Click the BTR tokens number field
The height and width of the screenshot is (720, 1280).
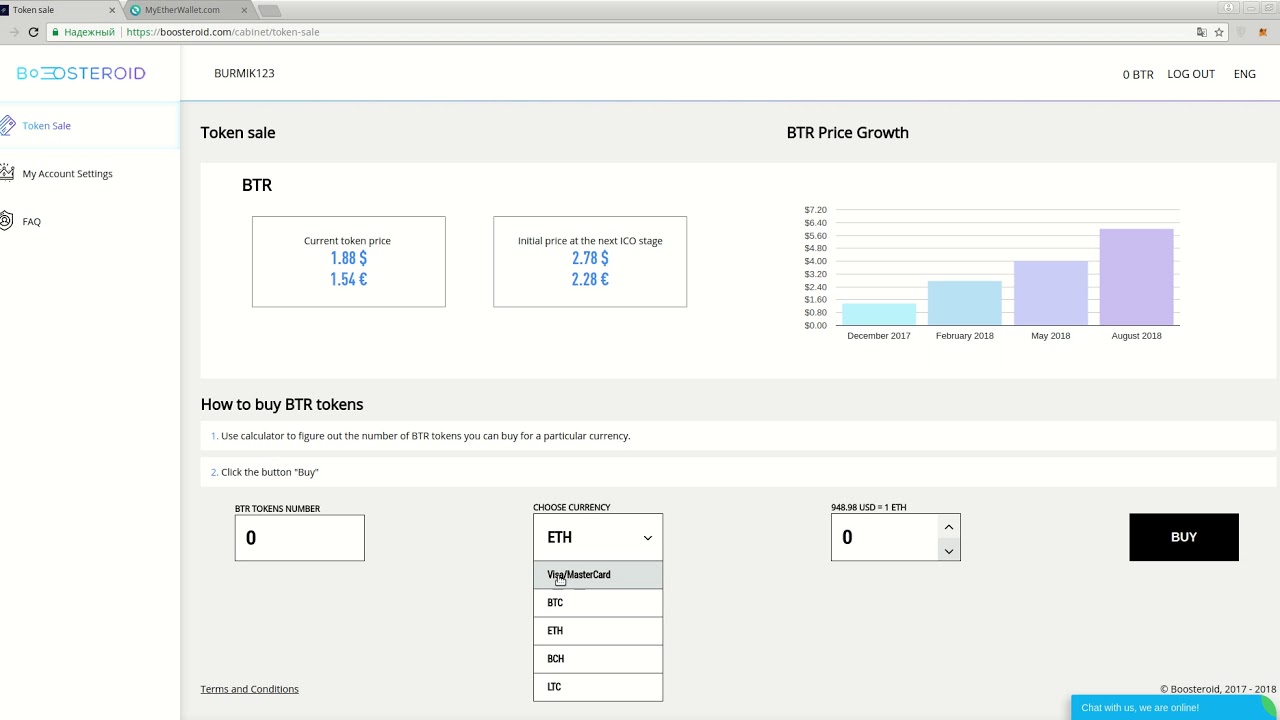(300, 538)
